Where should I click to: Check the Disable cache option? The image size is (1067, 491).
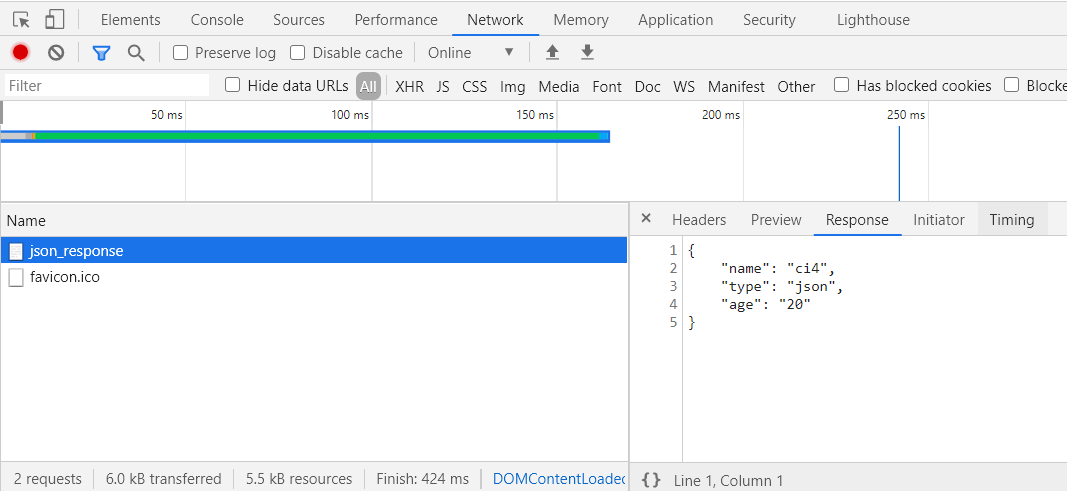click(298, 53)
